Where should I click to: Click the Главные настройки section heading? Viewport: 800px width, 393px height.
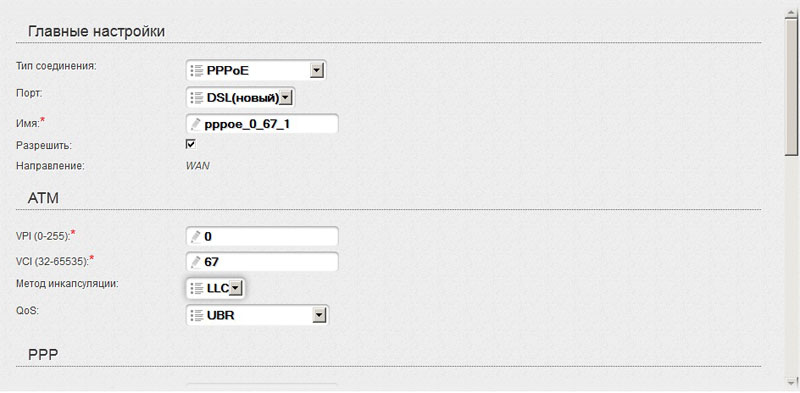coord(96,31)
